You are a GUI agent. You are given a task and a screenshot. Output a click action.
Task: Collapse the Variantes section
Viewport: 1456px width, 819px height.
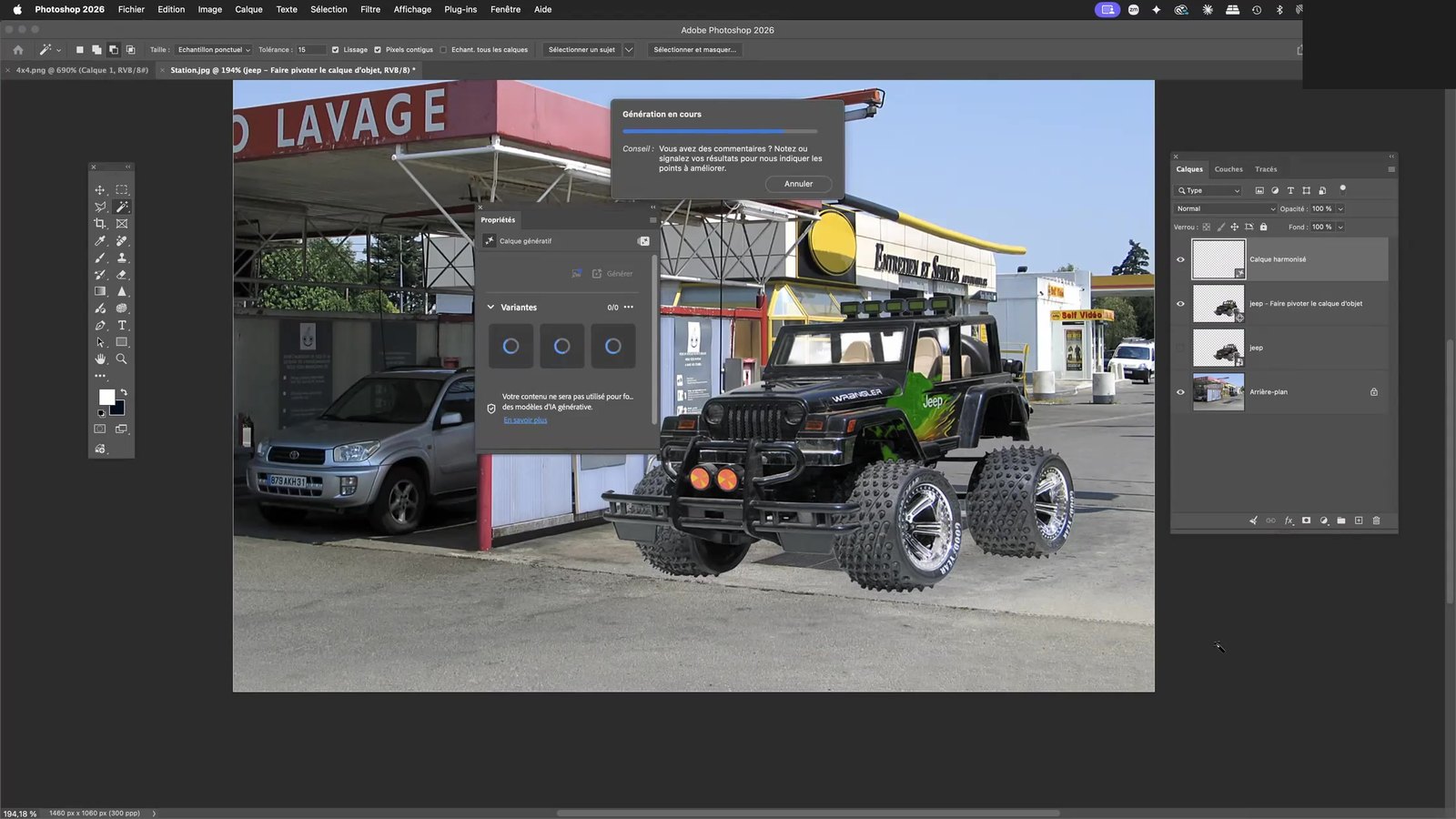coord(490,308)
